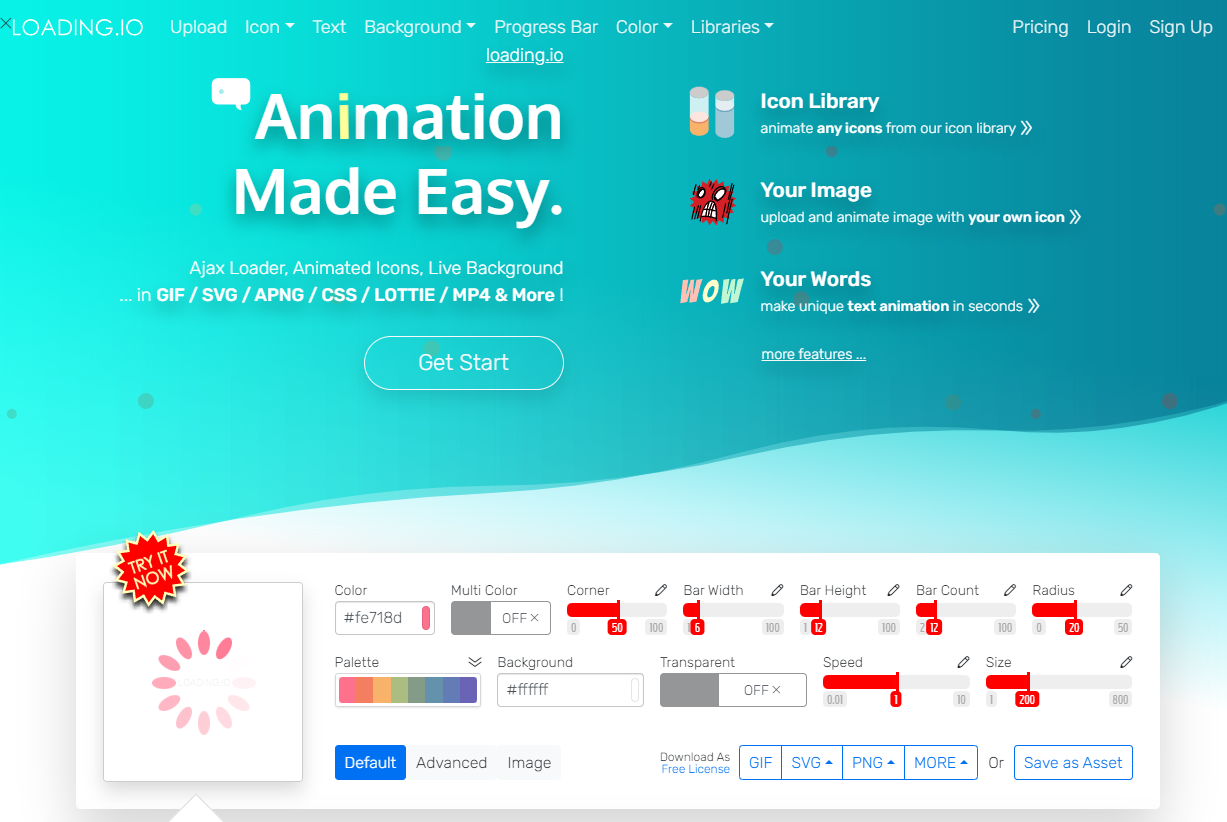The width and height of the screenshot is (1227, 822).
Task: Select the Default tab
Action: click(x=371, y=763)
